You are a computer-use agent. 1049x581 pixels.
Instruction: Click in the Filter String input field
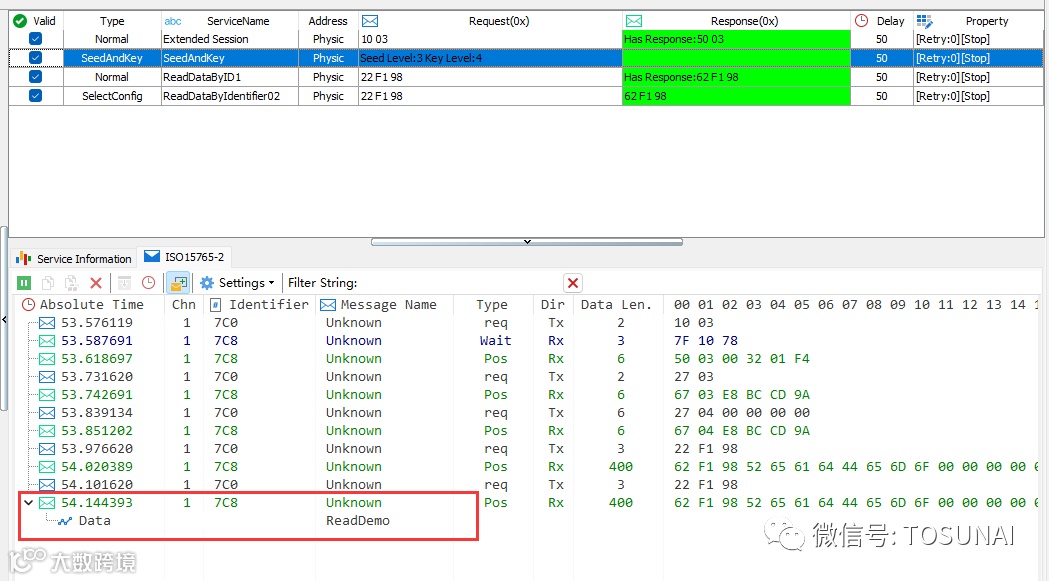[460, 283]
